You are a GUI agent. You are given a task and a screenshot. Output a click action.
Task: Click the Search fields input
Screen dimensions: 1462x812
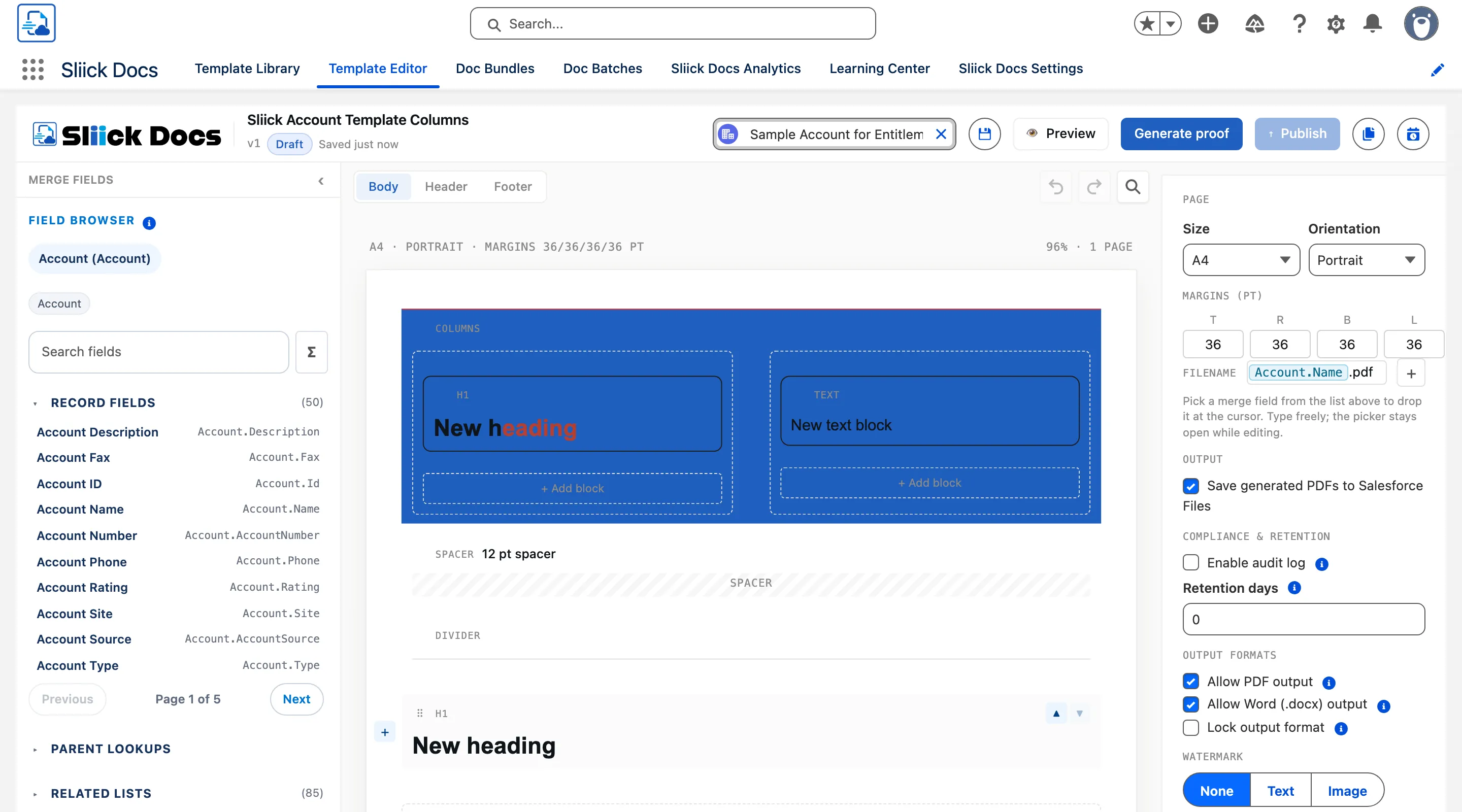[158, 352]
